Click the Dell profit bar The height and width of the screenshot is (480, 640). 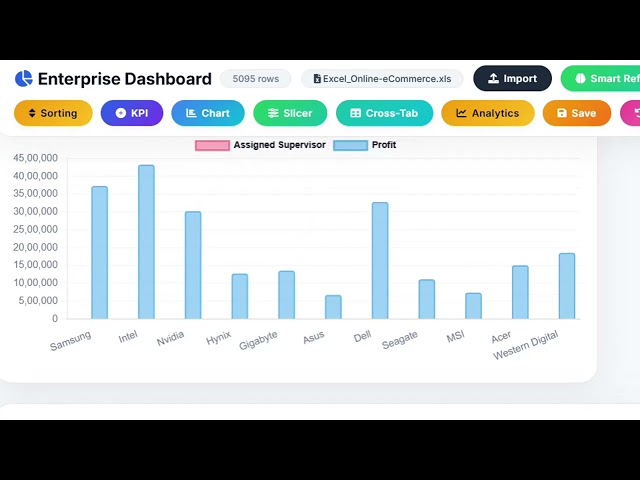coord(380,260)
